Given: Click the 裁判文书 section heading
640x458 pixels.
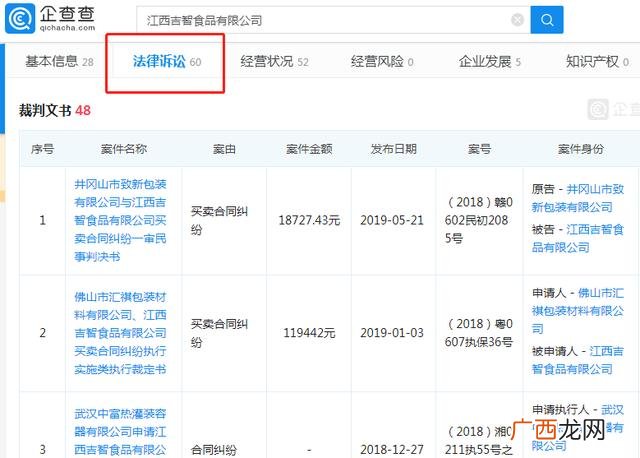Looking at the screenshot, I should [55, 110].
